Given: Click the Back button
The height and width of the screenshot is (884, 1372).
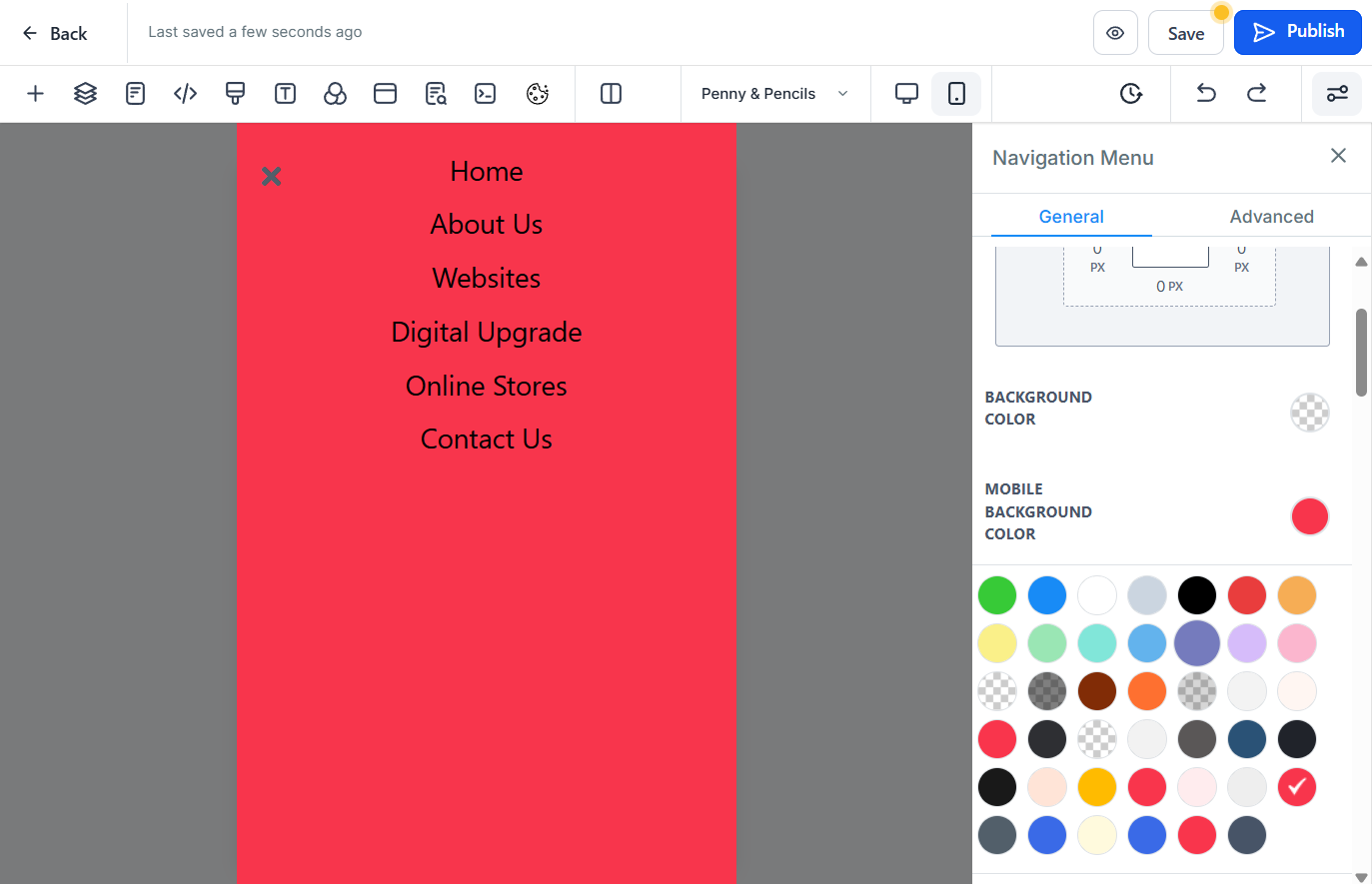Looking at the screenshot, I should coord(55,33).
